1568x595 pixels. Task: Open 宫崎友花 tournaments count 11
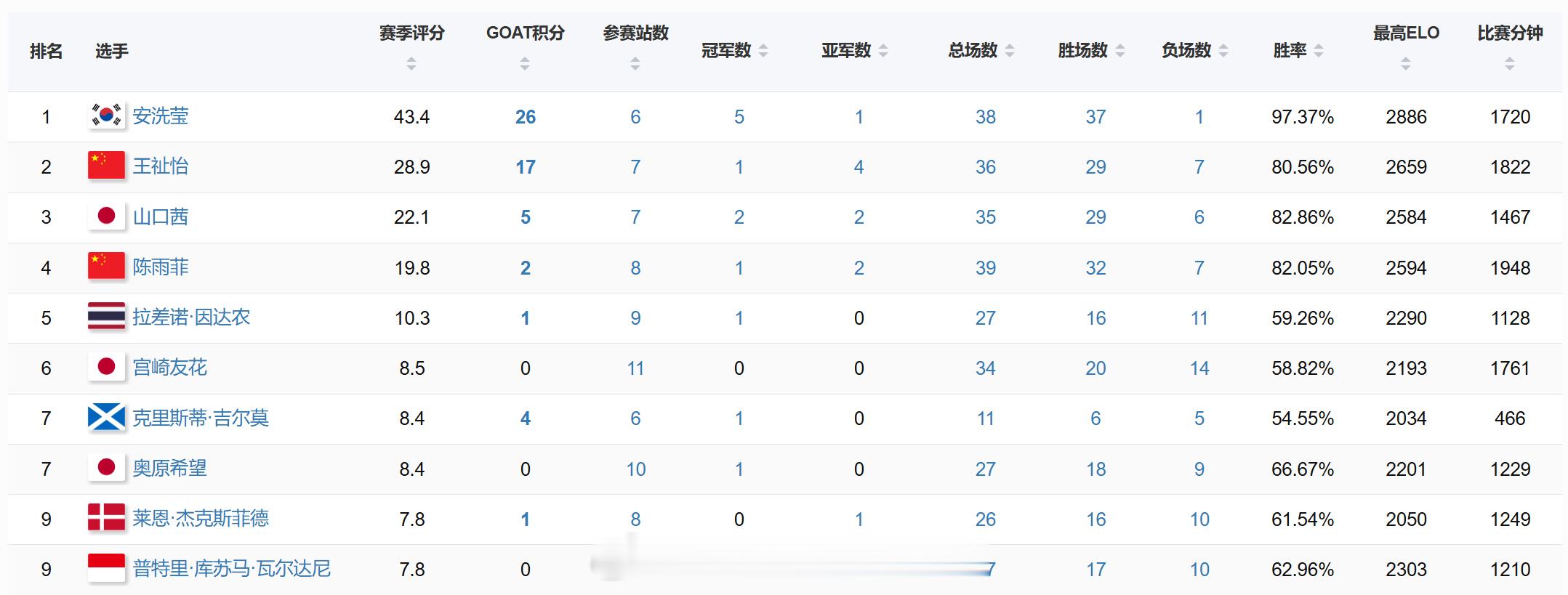tap(635, 368)
